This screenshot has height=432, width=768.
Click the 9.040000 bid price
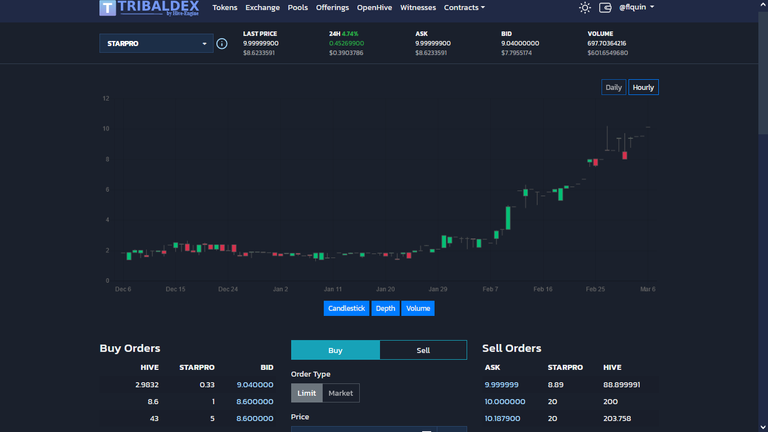(x=255, y=384)
